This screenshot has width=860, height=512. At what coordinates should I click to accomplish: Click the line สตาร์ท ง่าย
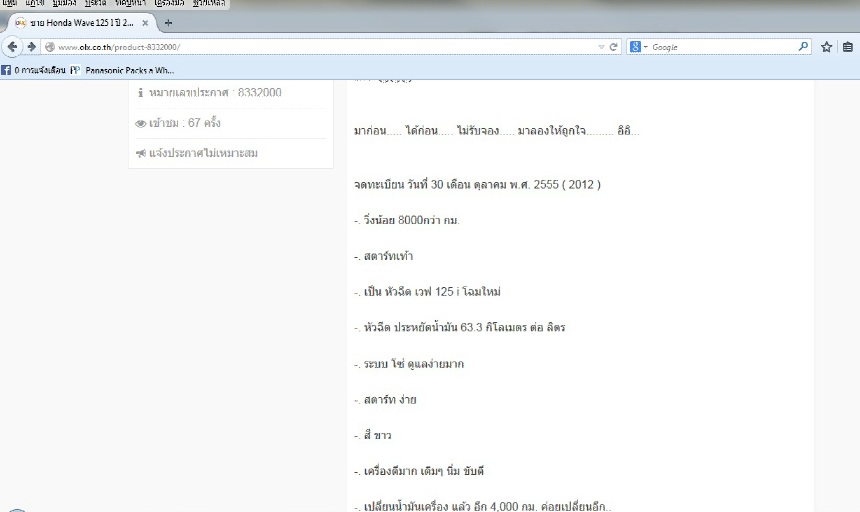click(385, 400)
